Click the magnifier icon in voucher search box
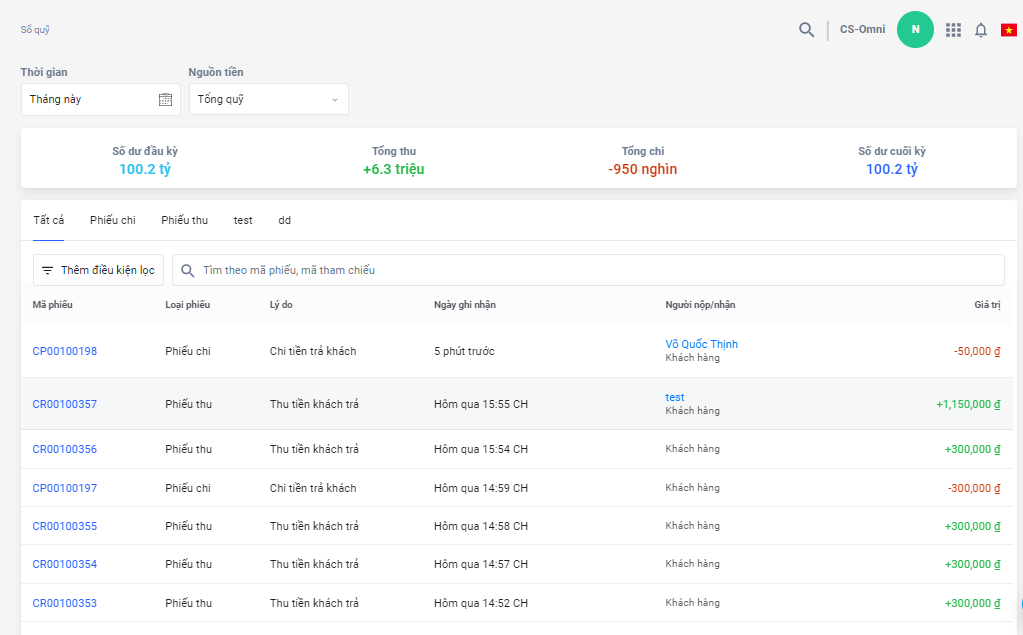 (187, 270)
